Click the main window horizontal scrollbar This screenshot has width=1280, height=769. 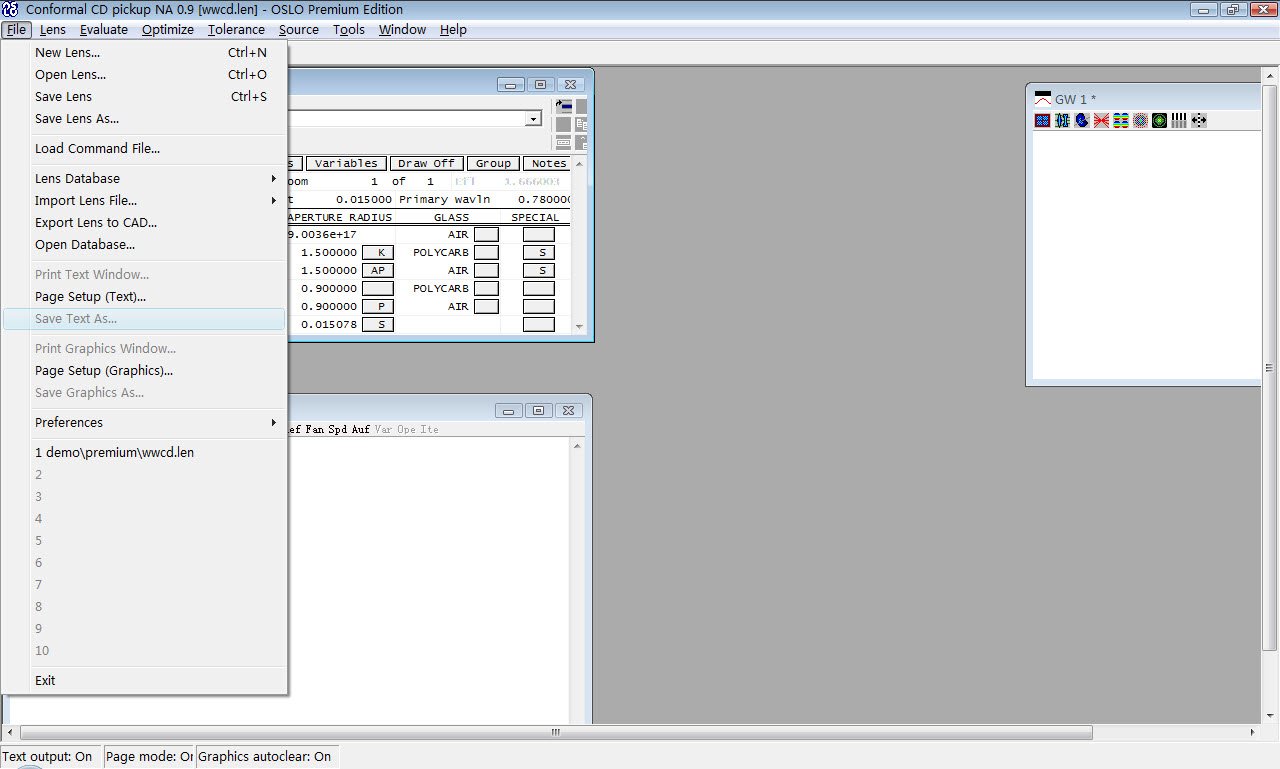click(556, 732)
